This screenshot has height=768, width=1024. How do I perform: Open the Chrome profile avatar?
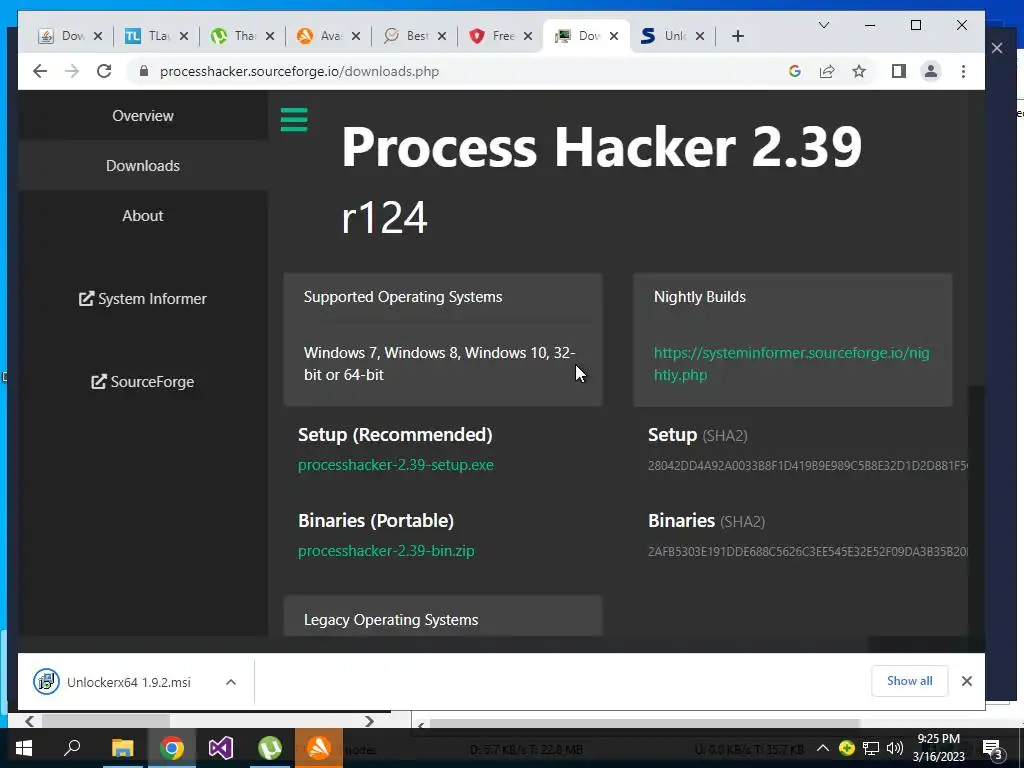[x=931, y=71]
